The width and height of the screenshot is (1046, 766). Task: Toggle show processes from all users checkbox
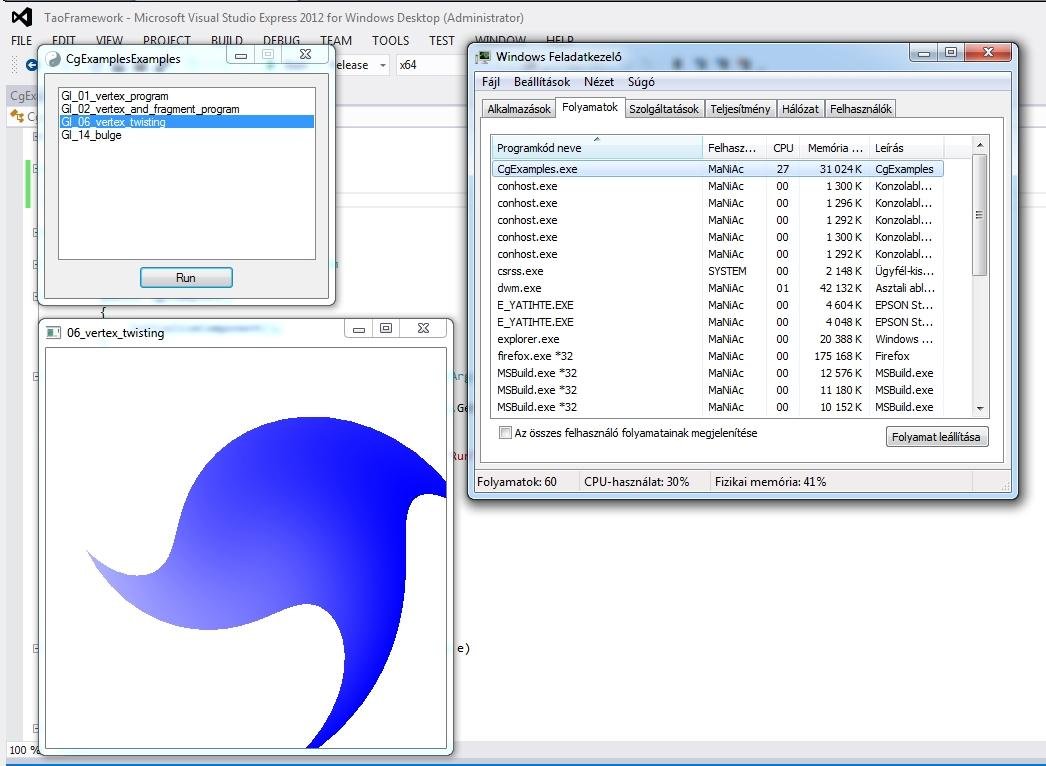tap(506, 433)
